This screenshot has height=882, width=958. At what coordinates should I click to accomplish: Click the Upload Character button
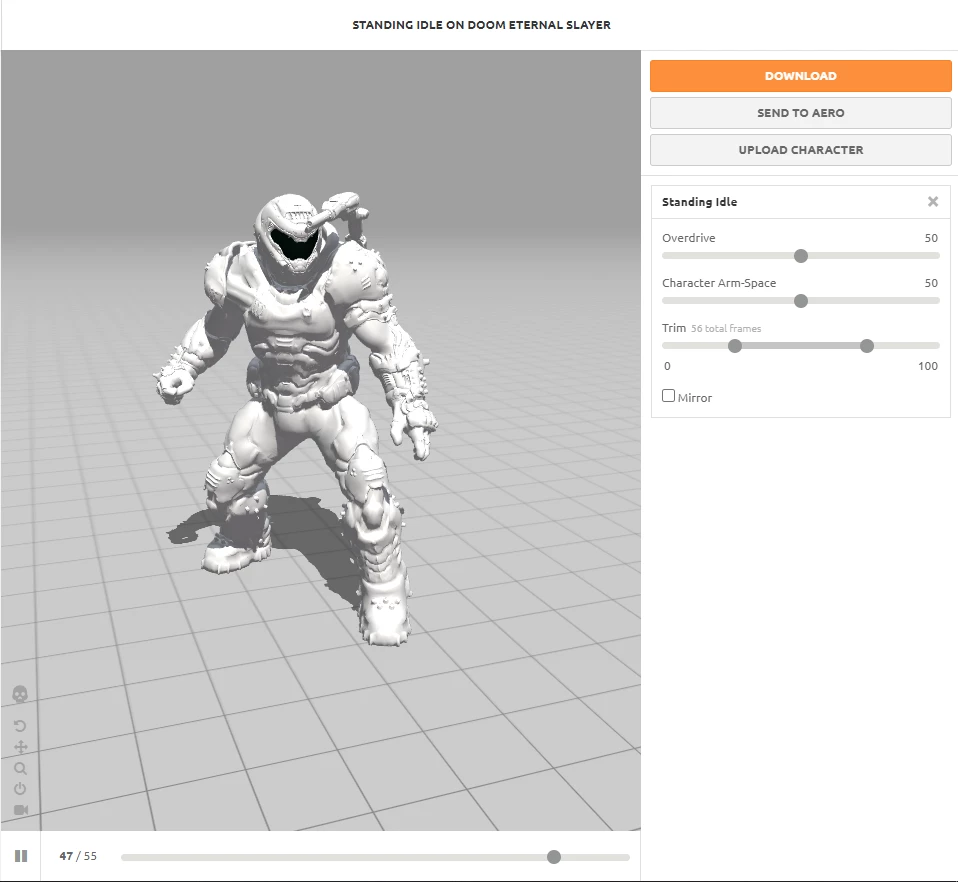tap(800, 150)
